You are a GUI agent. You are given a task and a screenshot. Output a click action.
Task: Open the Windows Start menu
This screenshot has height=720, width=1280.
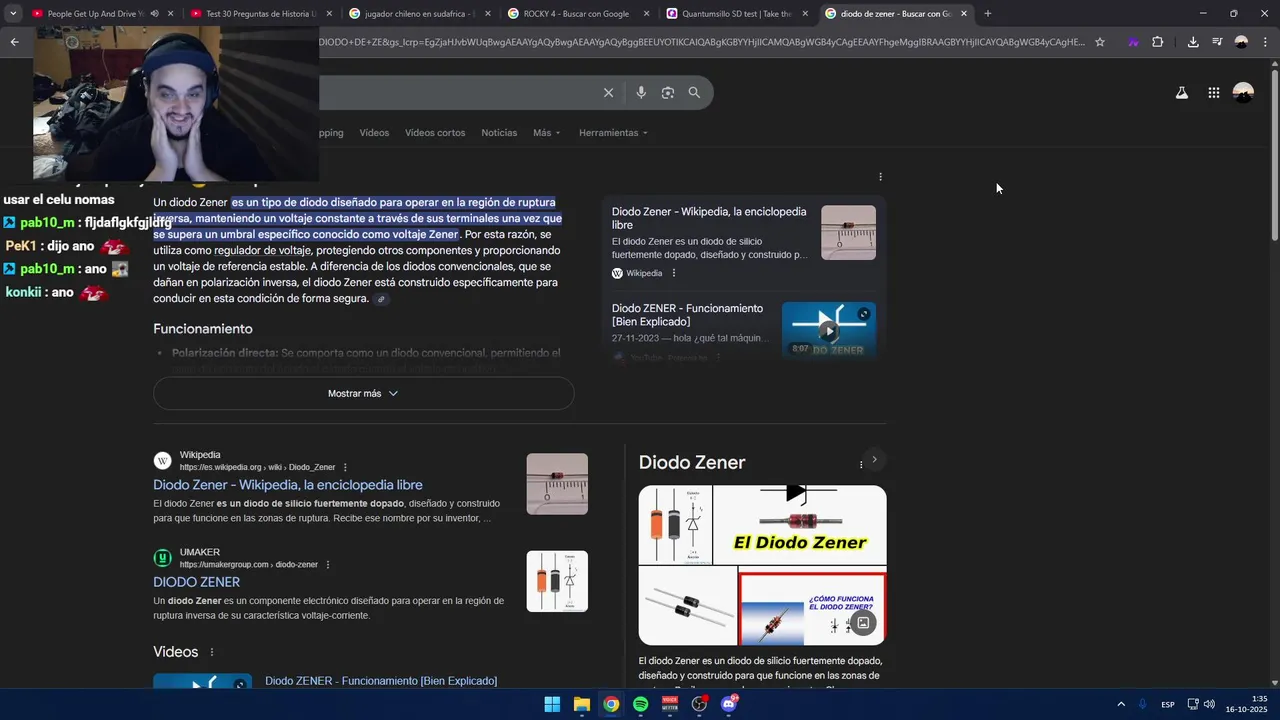tap(552, 704)
